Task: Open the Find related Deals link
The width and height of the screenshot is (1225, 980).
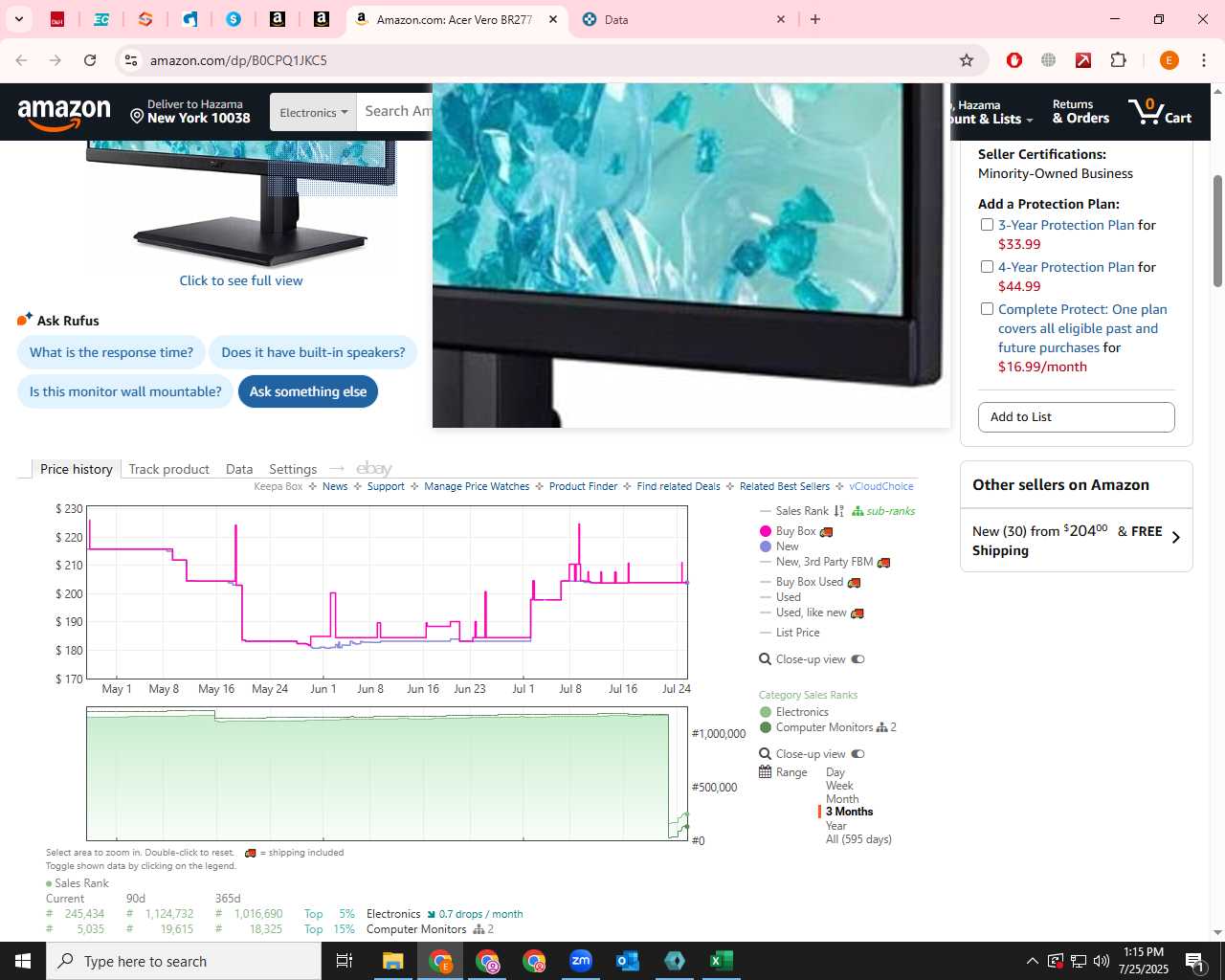Action: 678,486
